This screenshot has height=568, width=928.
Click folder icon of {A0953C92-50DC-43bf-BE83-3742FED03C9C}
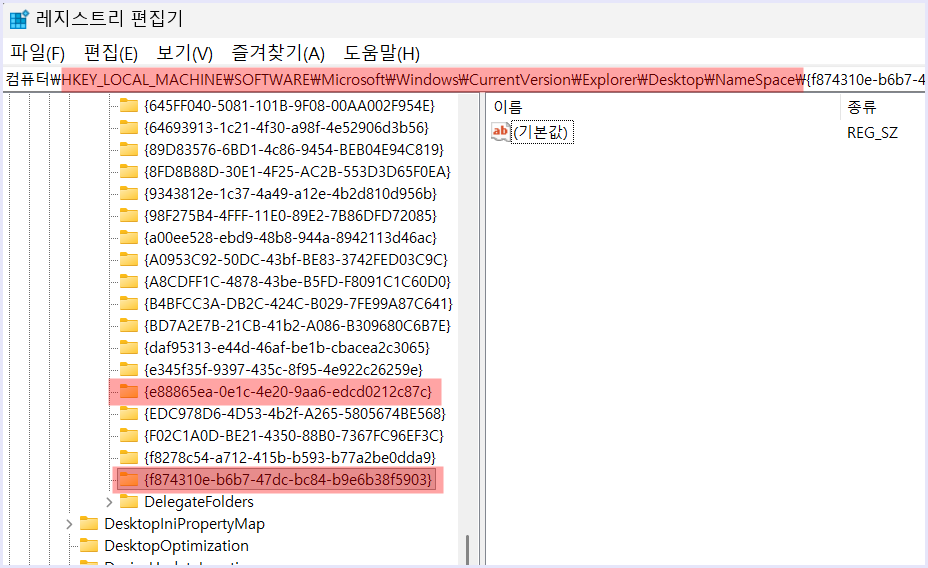click(x=128, y=259)
